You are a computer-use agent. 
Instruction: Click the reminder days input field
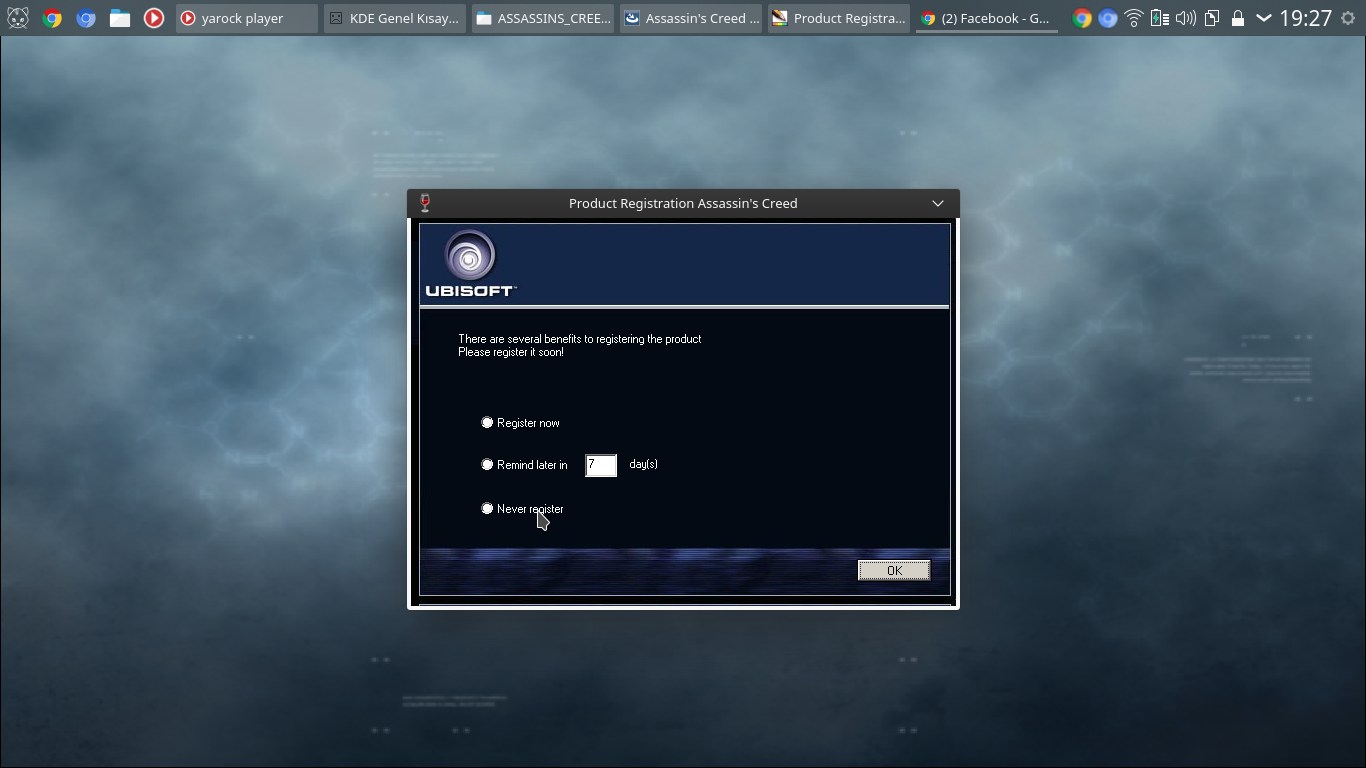click(x=600, y=465)
